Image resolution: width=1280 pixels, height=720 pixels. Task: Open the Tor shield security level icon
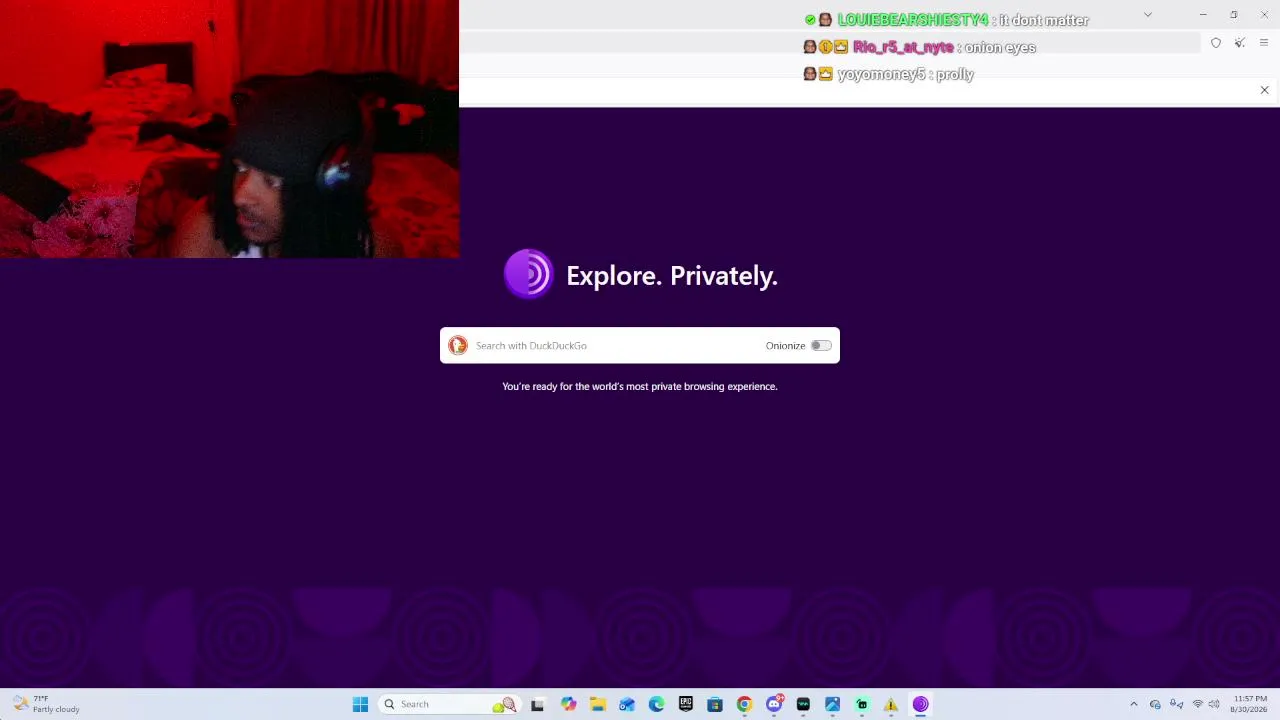1216,43
